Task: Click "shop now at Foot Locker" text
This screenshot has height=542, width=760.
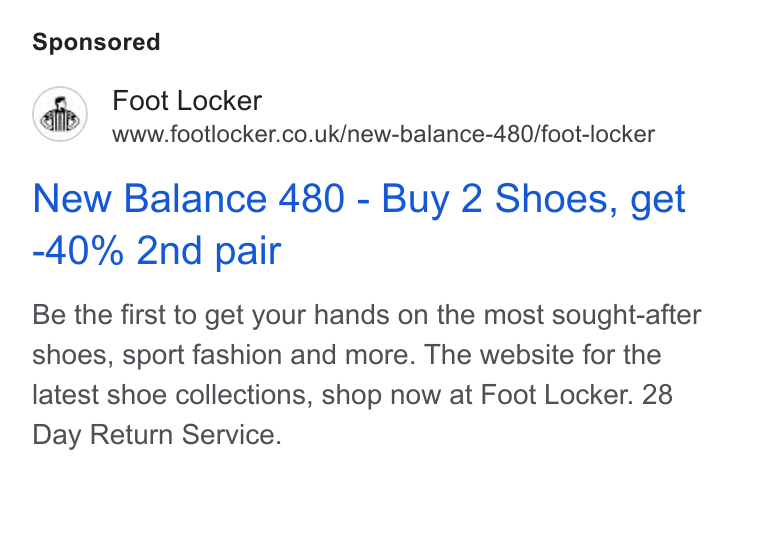Action: click(475, 395)
